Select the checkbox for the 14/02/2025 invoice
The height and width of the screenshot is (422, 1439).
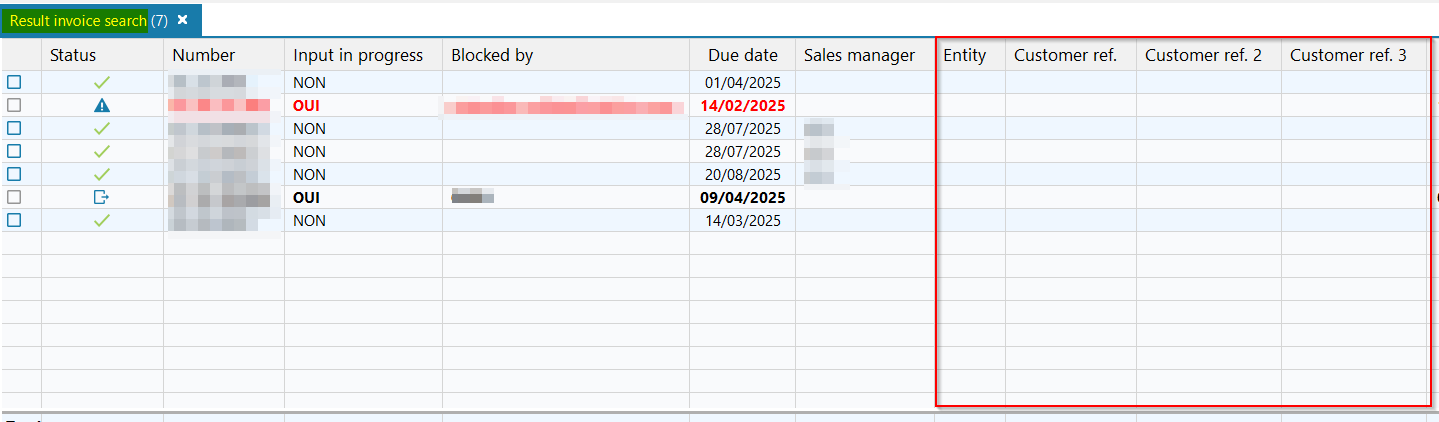14,105
